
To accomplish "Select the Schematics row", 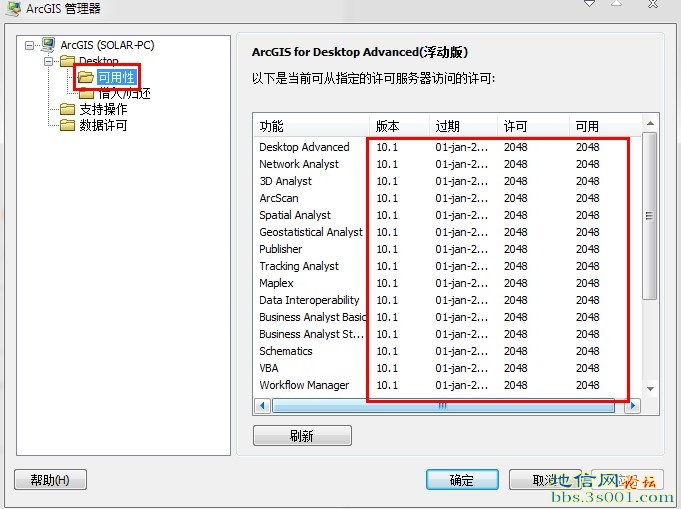I will tap(447, 350).
